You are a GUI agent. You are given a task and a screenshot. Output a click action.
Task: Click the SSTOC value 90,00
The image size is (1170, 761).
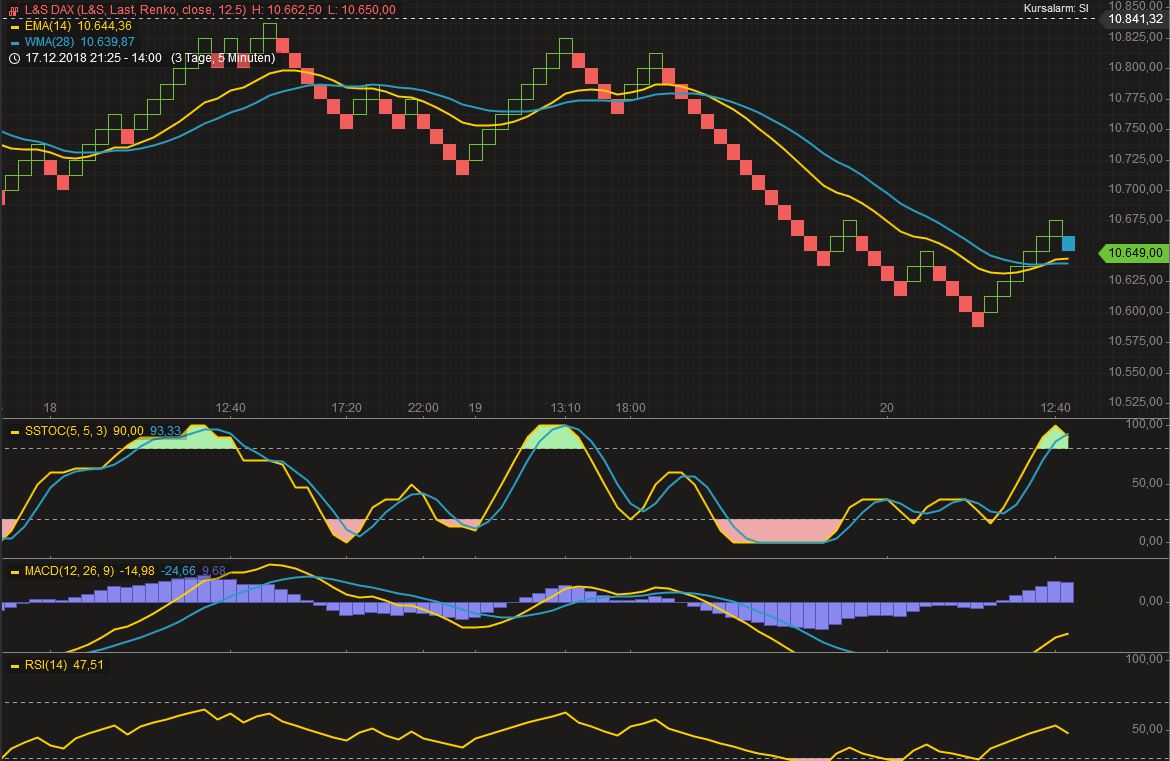[128, 431]
